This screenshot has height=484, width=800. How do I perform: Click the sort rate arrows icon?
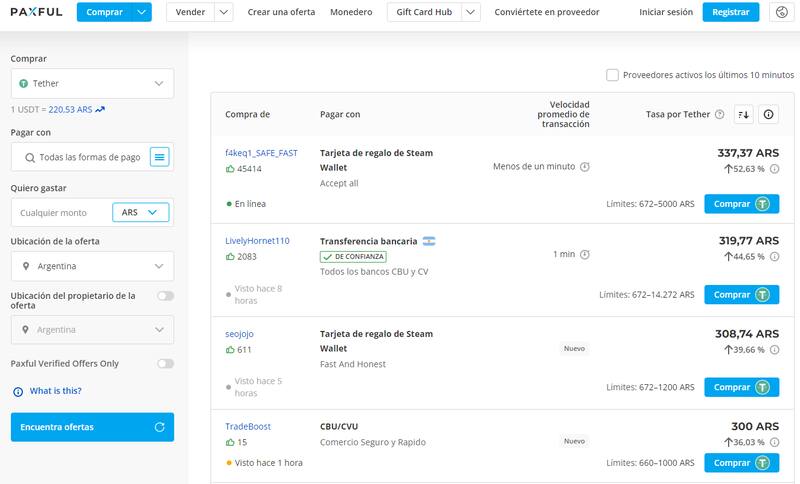743,114
